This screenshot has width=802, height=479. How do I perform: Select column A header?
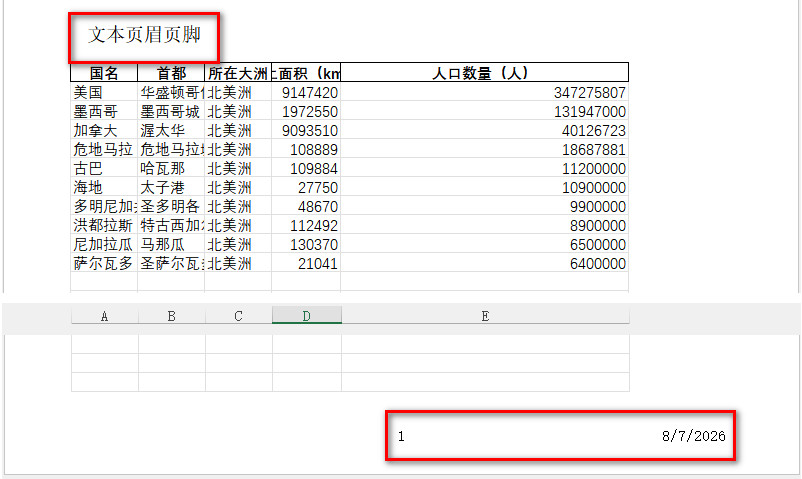(104, 316)
